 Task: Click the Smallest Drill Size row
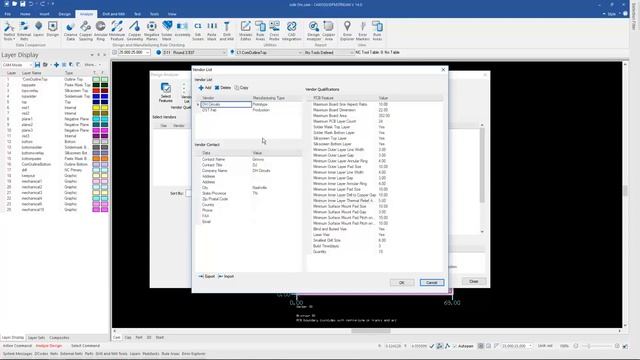click(375, 240)
